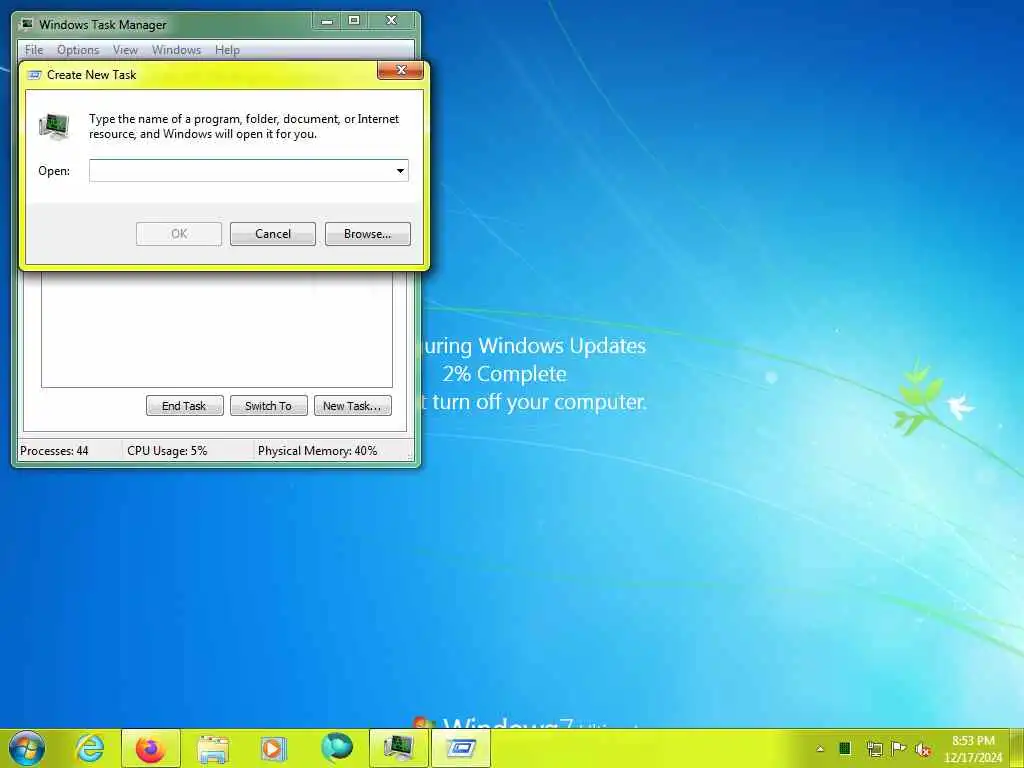
Task: Open the Action Center flag tray icon
Action: coord(899,748)
